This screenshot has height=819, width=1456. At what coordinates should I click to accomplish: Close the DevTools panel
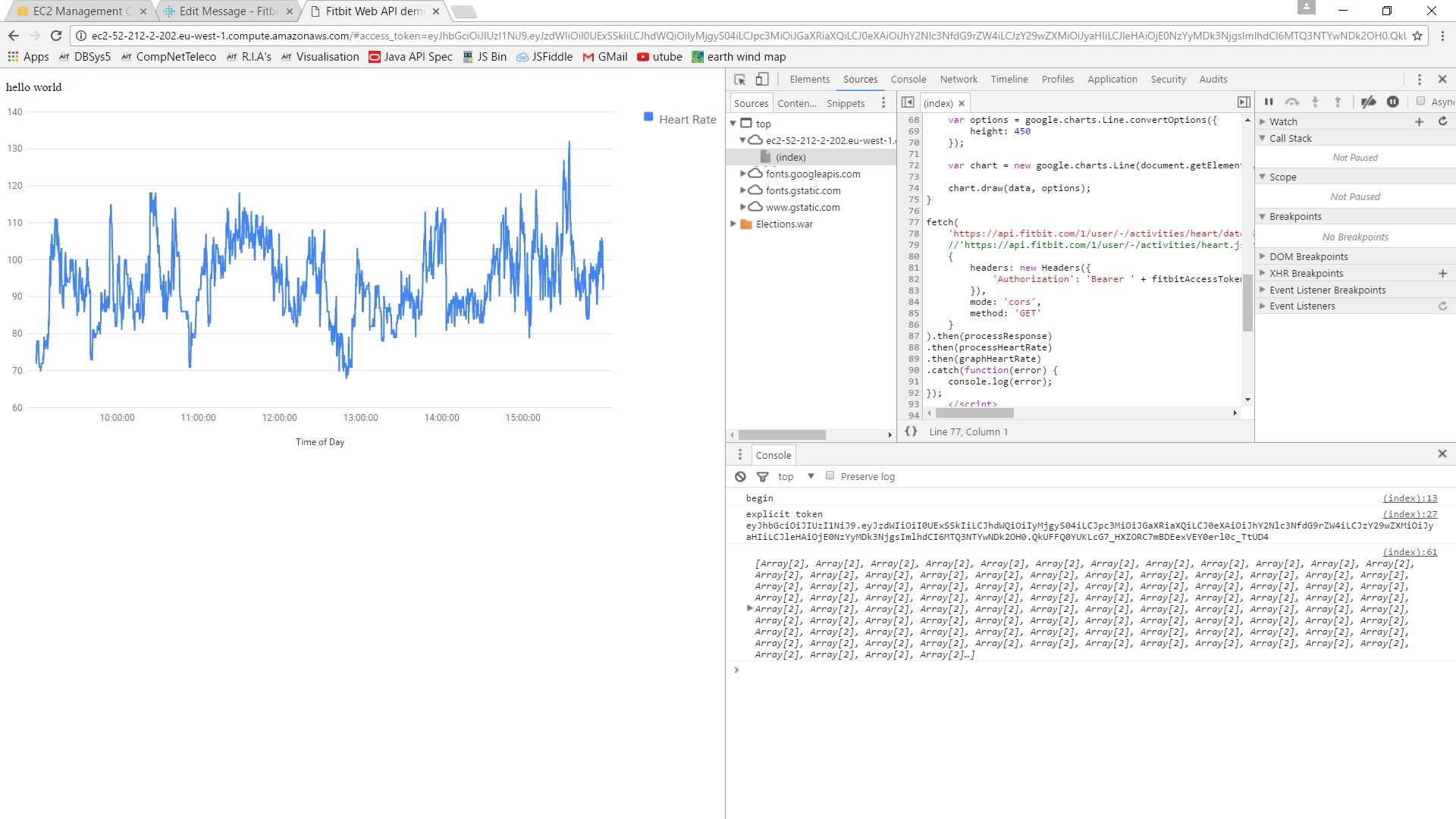click(1442, 79)
